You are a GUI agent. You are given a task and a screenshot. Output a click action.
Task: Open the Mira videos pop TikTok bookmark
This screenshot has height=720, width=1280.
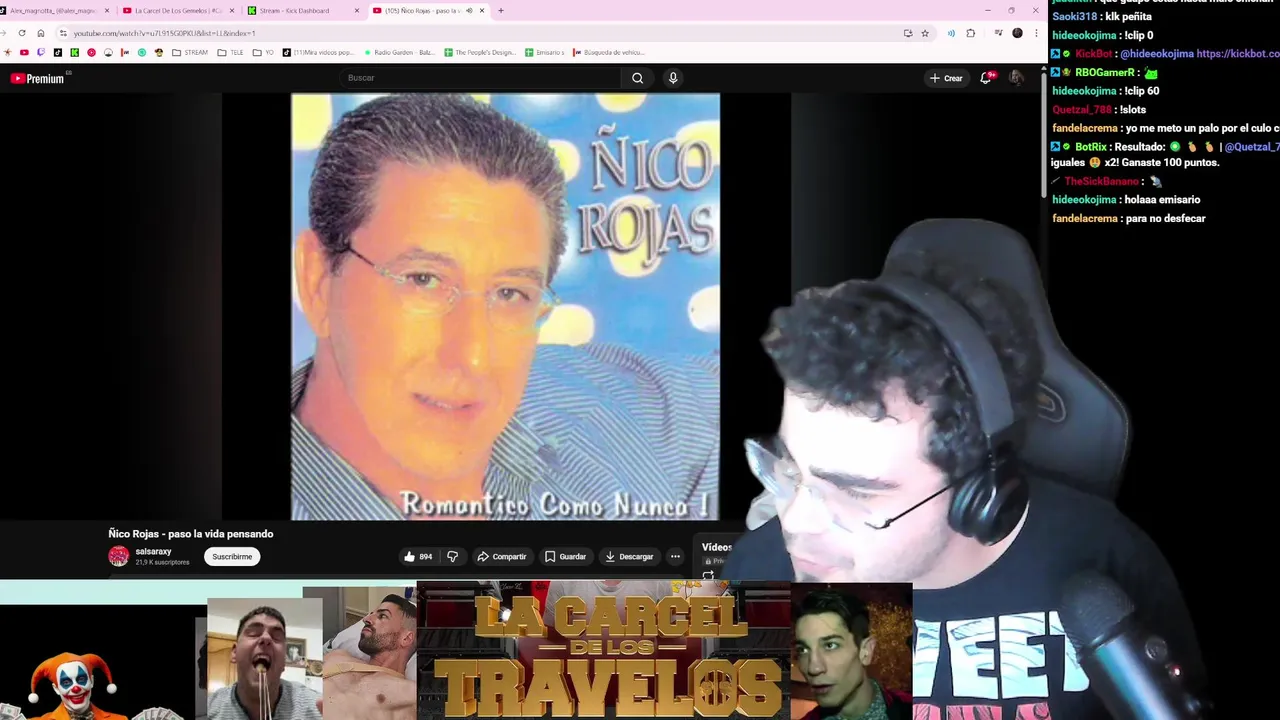[318, 52]
